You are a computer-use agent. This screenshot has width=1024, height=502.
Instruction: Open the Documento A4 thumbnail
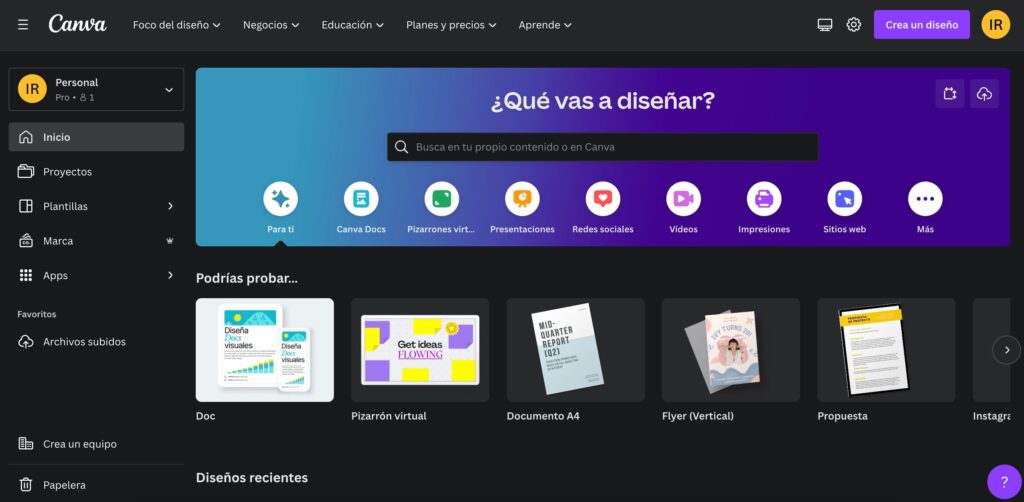coord(575,350)
